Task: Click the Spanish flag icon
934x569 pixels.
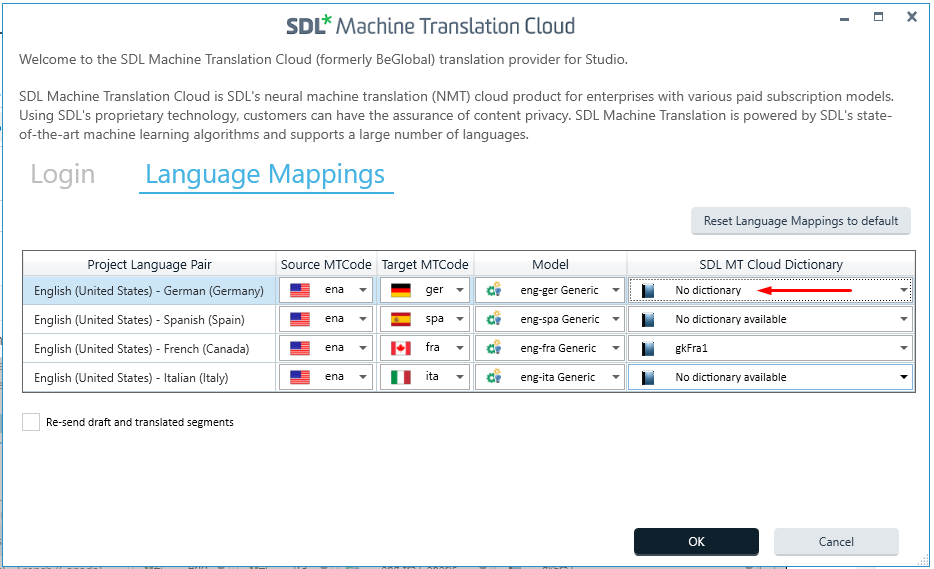Action: pos(401,319)
